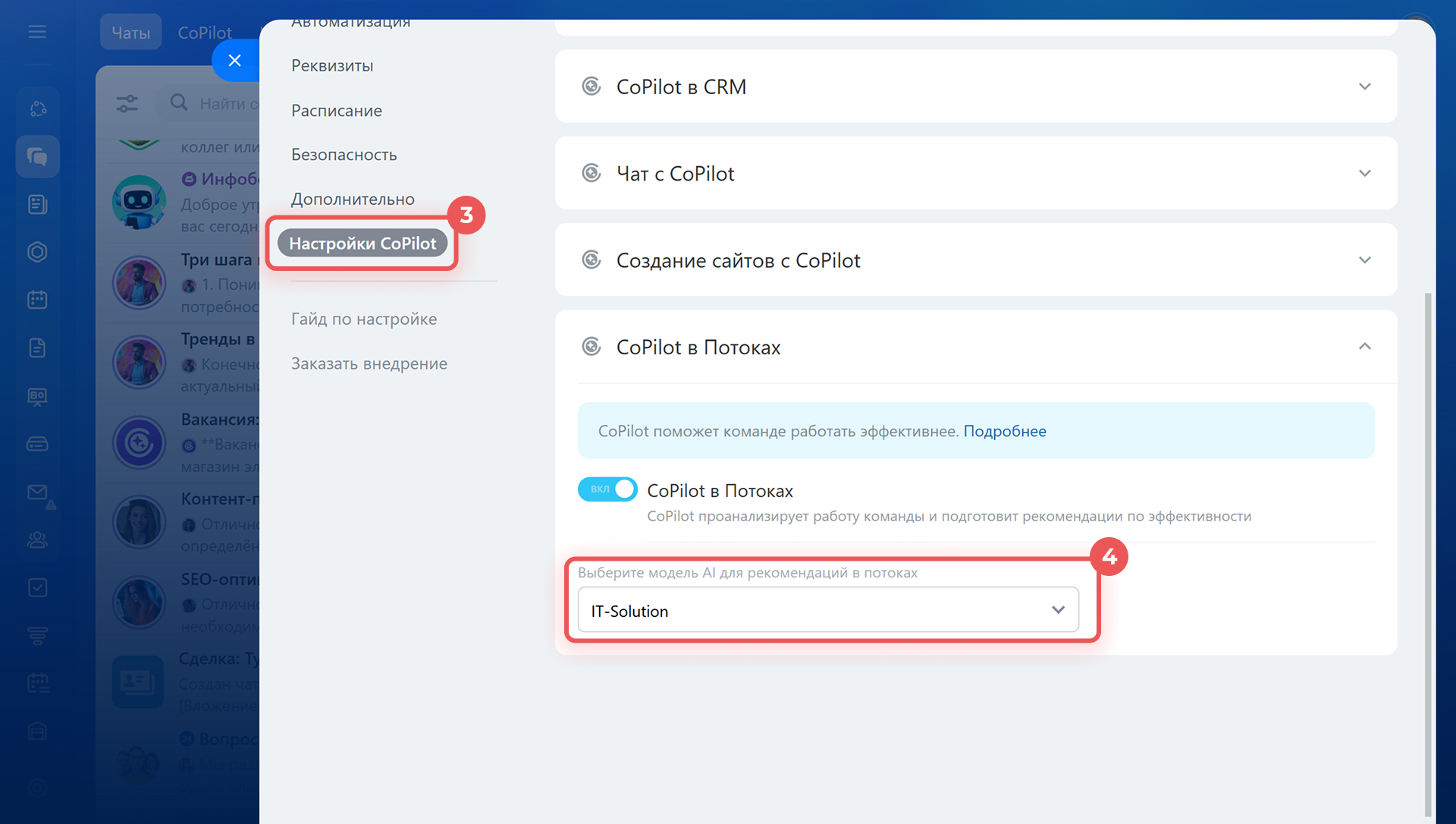
Task: Expand the 'CoPilot в CRM' section
Action: pyautogui.click(x=1364, y=86)
